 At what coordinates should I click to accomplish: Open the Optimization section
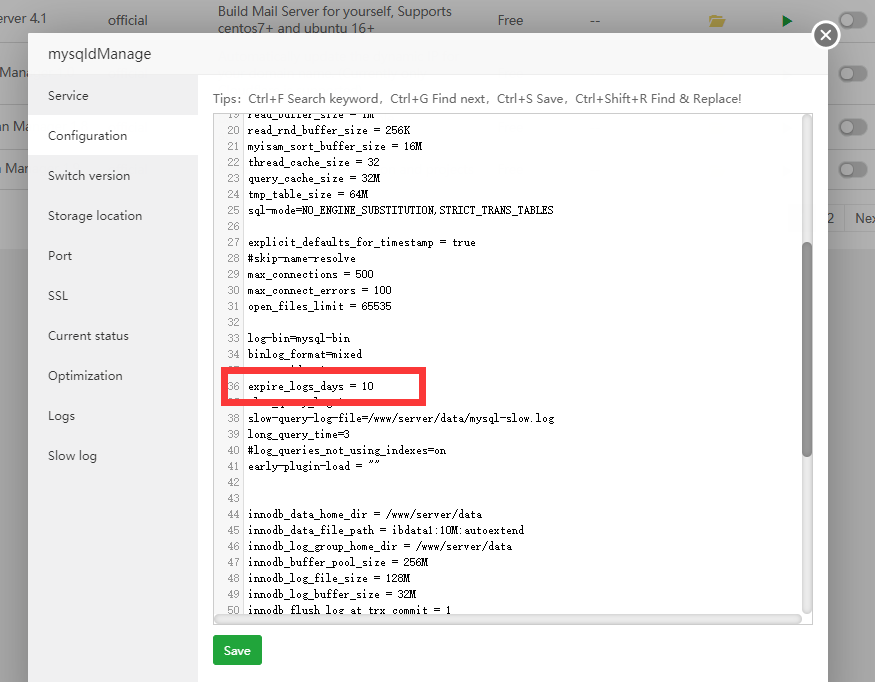pos(85,376)
